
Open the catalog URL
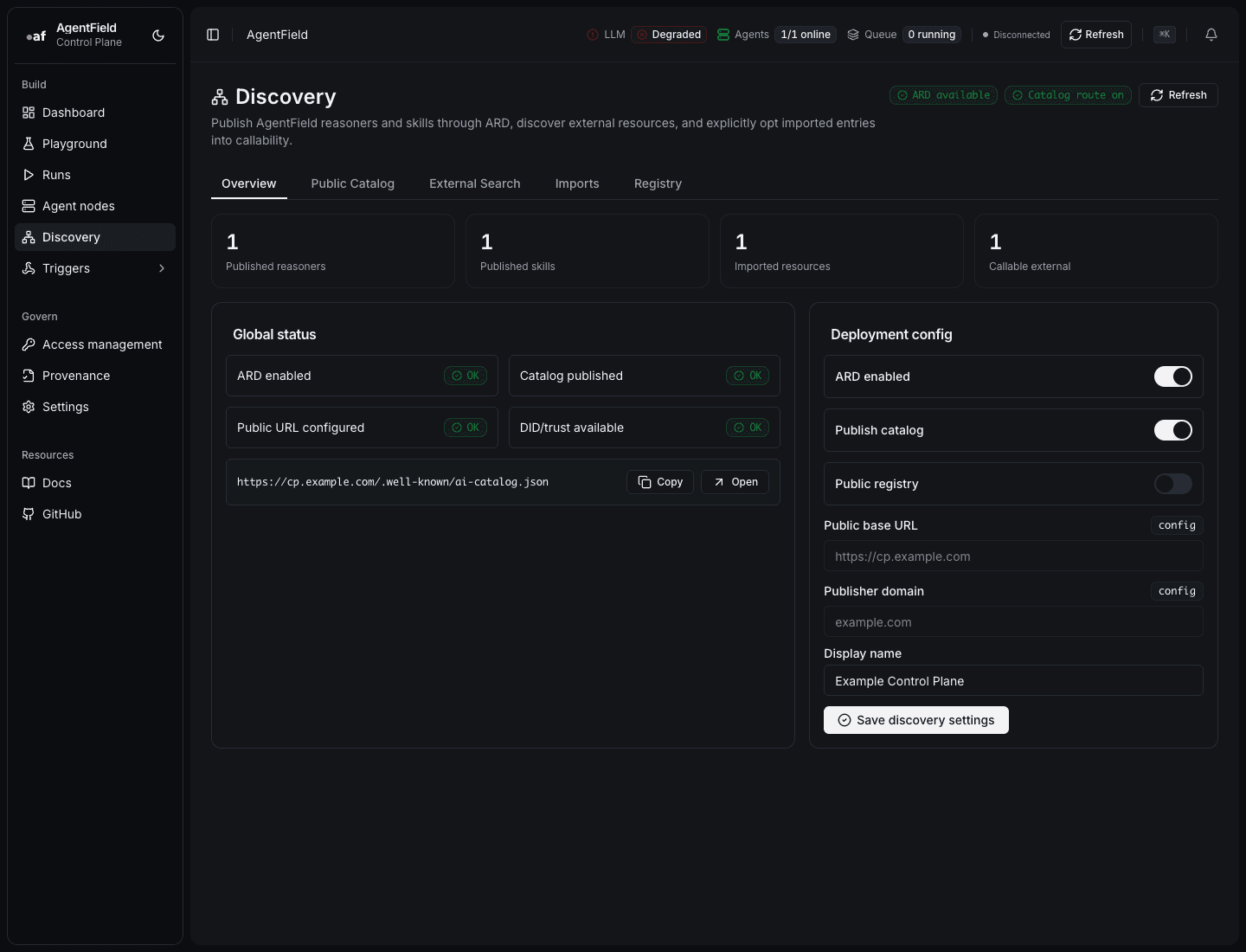pyautogui.click(x=735, y=482)
